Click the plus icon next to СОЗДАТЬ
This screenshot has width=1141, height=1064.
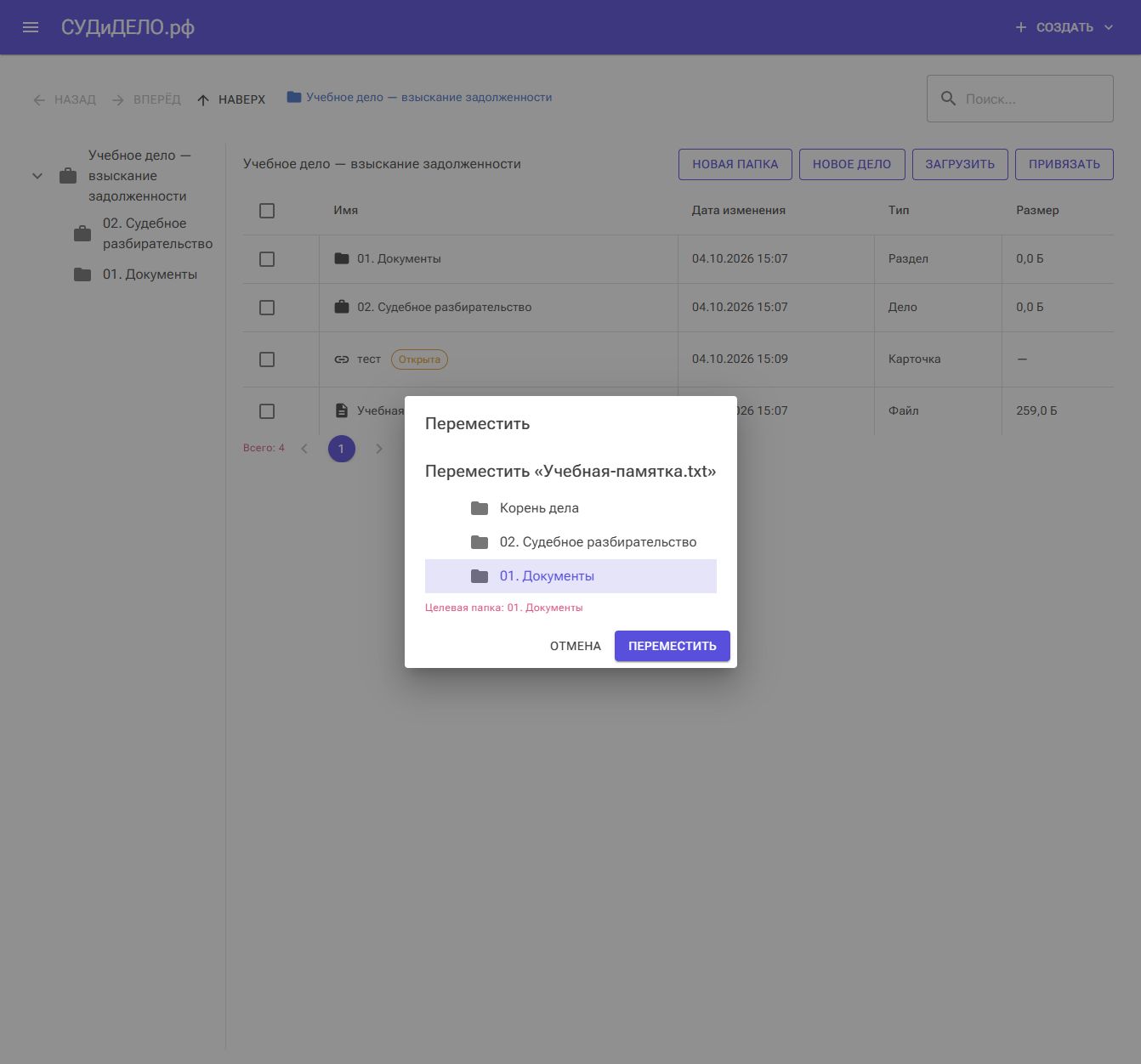[x=1021, y=27]
